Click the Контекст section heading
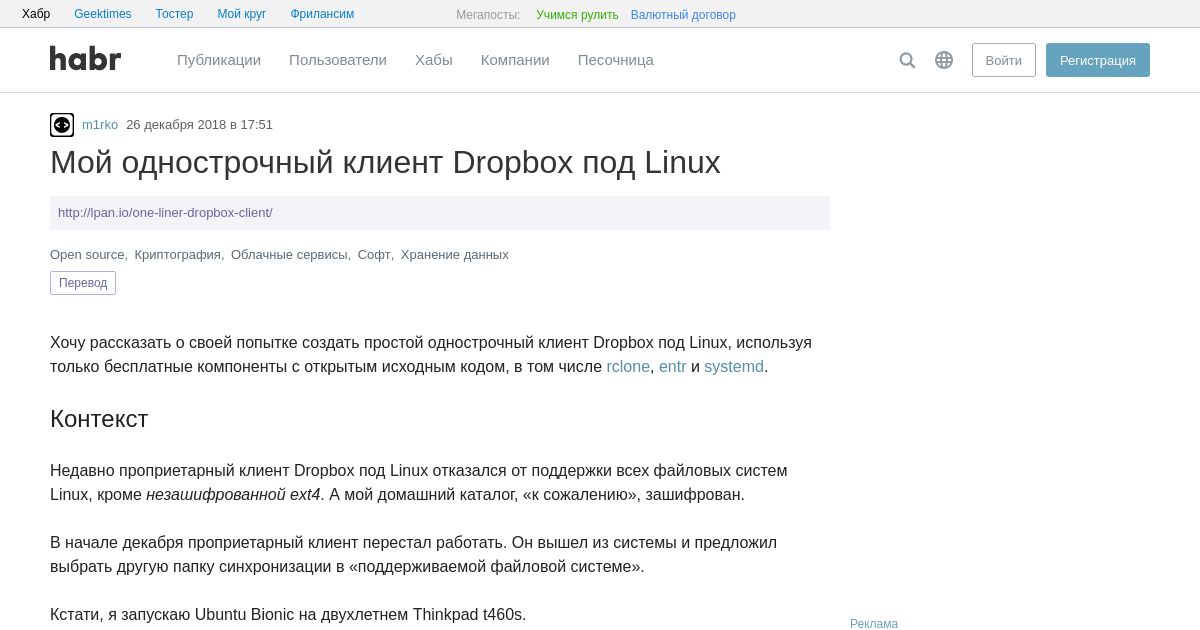Screen dimensions: 1200x630 pyautogui.click(x=99, y=419)
